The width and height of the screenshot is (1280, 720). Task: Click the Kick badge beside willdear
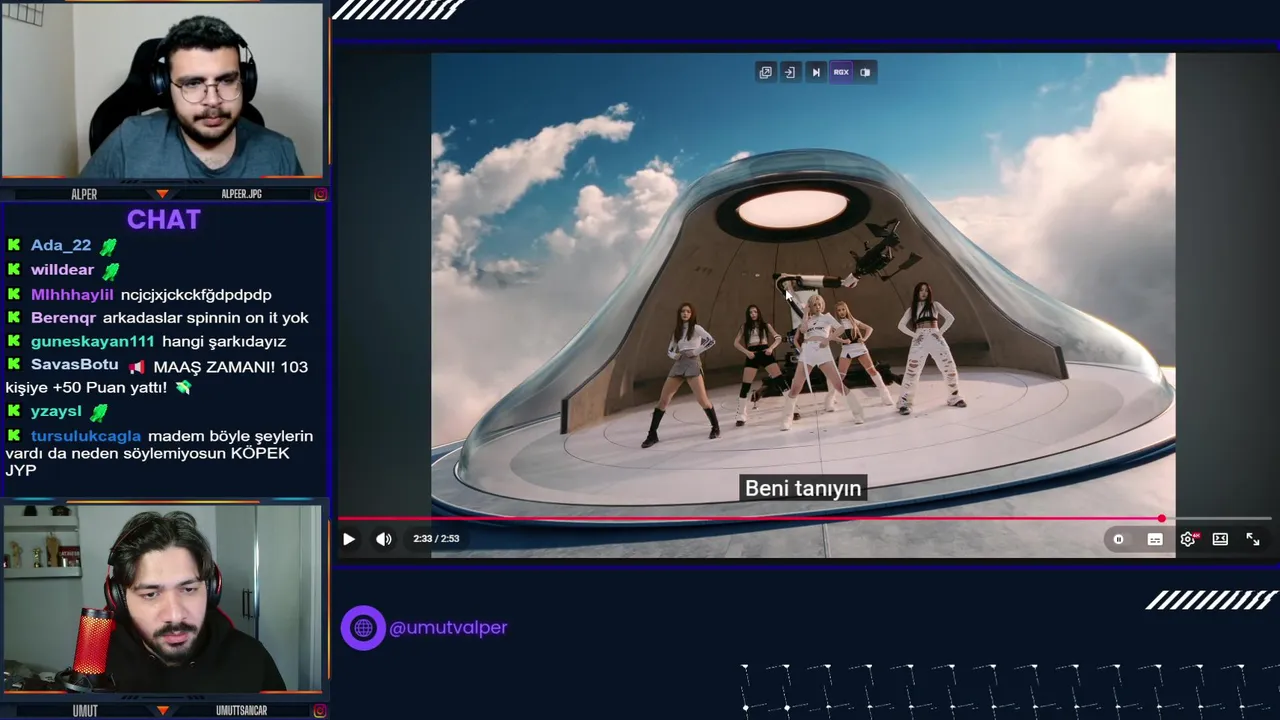(x=14, y=269)
